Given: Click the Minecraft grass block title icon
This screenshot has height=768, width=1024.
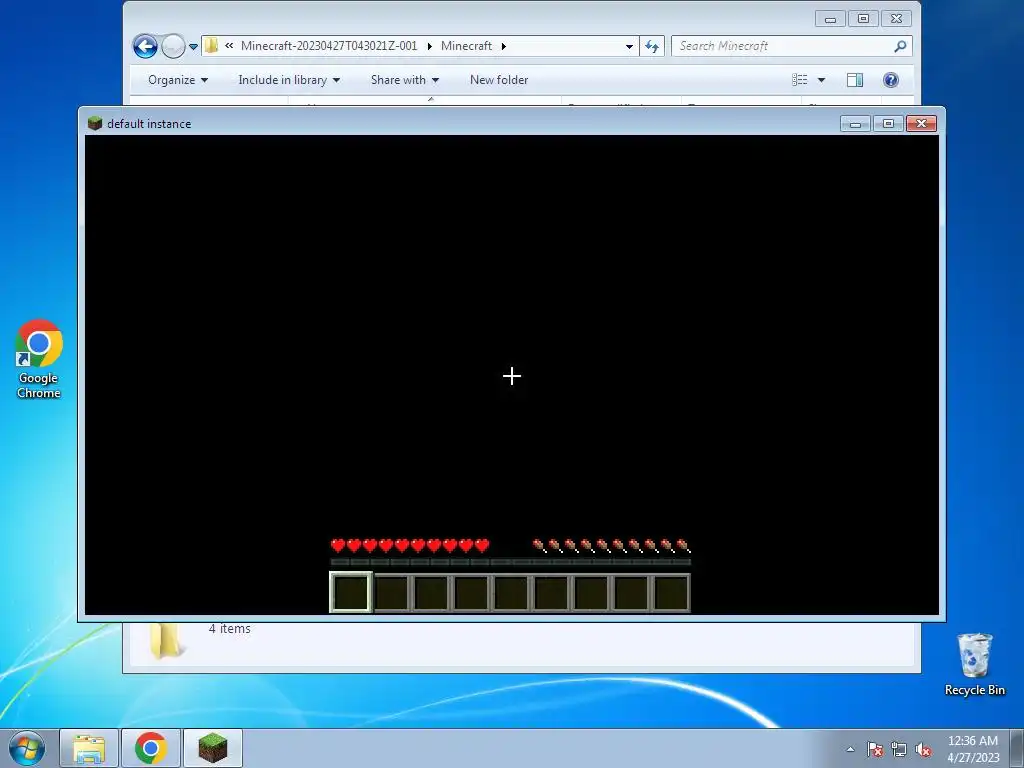Looking at the screenshot, I should tap(95, 123).
